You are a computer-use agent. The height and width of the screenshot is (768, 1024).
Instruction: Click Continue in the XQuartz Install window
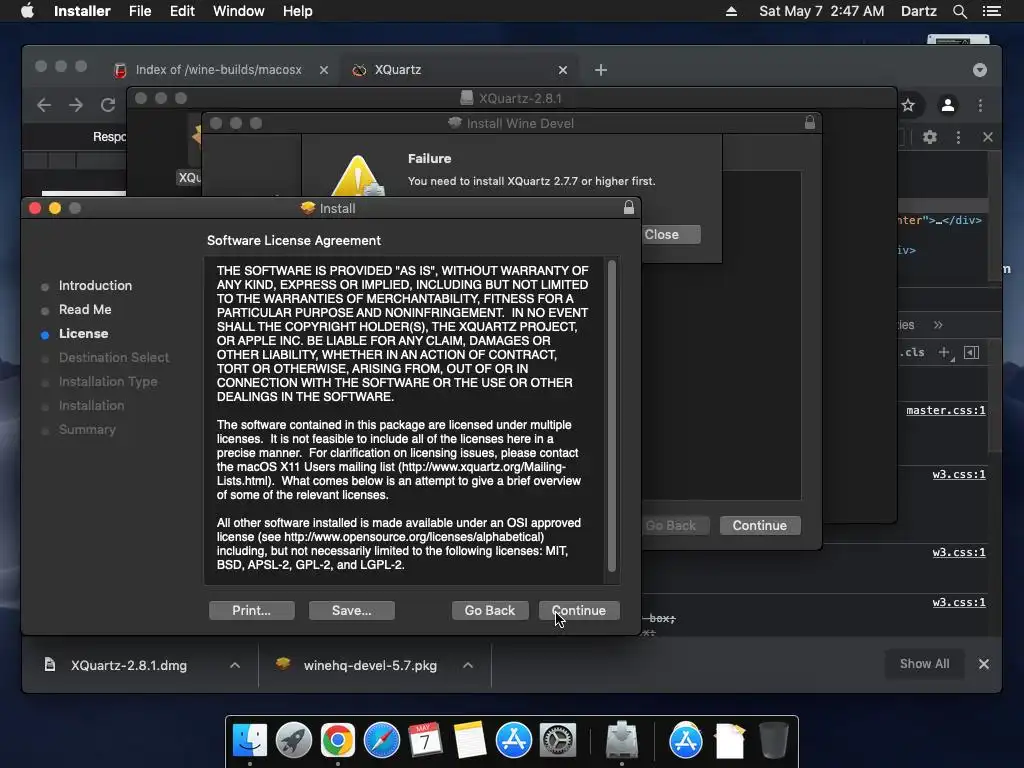tap(579, 610)
